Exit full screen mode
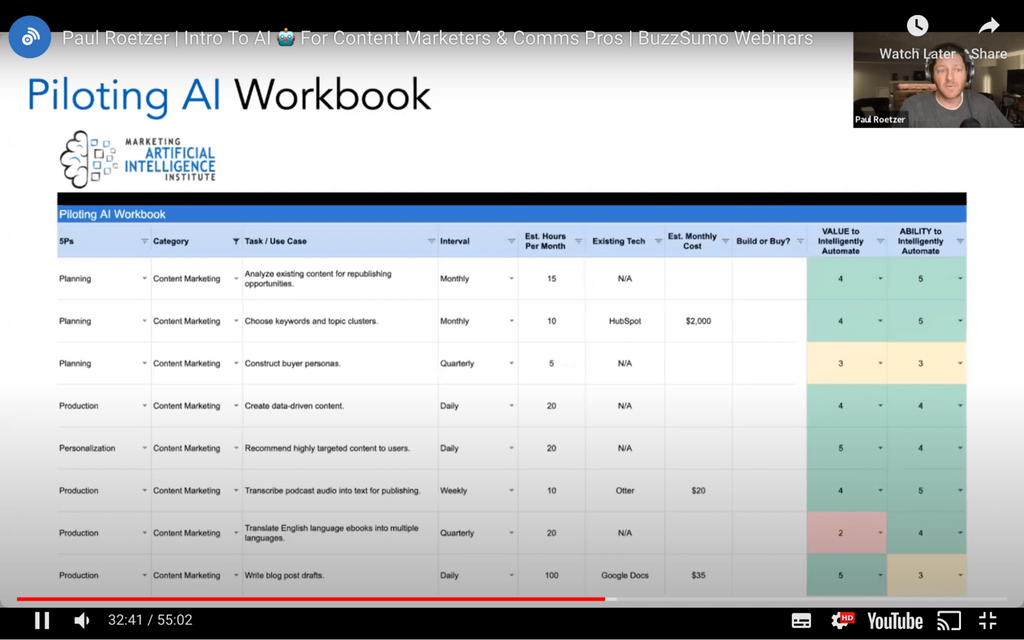This screenshot has width=1024, height=640. pos(987,621)
